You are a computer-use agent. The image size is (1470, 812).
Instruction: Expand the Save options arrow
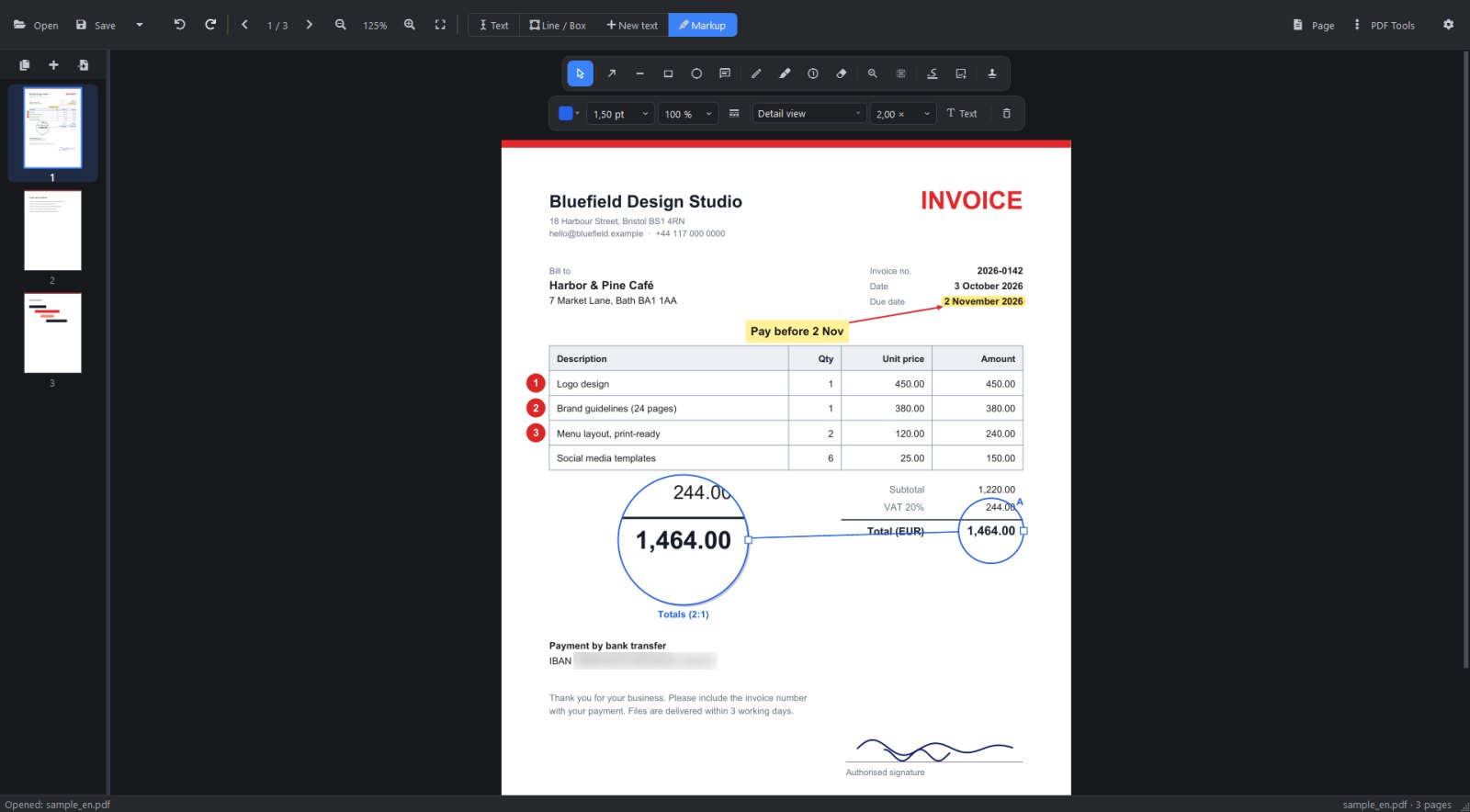tap(140, 25)
